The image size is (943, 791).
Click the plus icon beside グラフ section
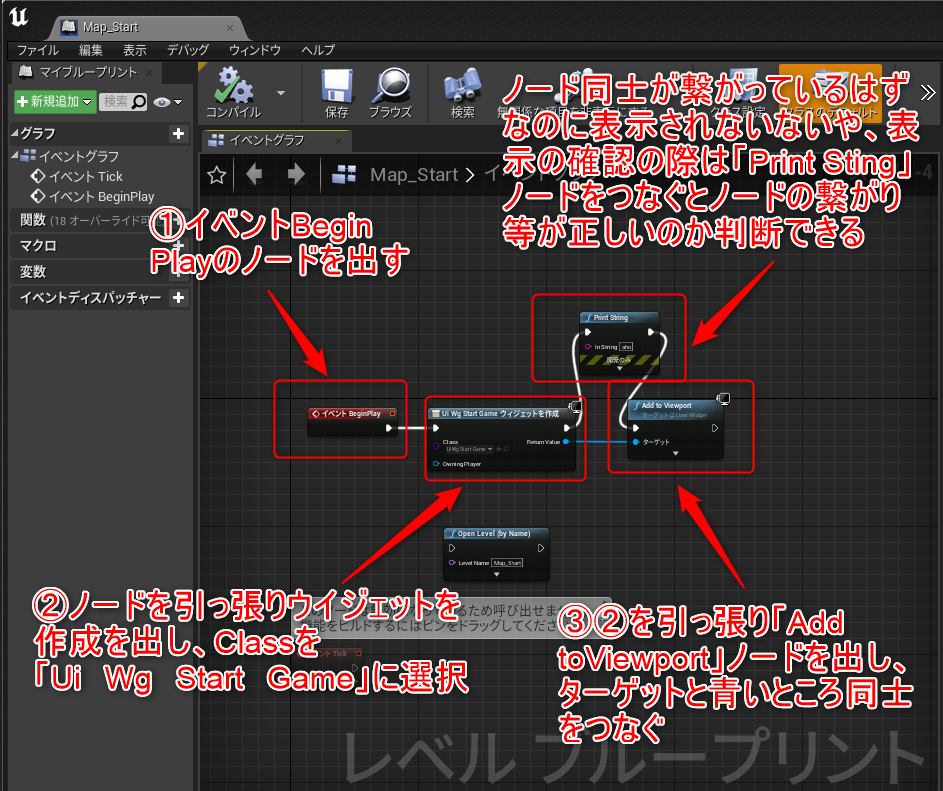point(178,133)
